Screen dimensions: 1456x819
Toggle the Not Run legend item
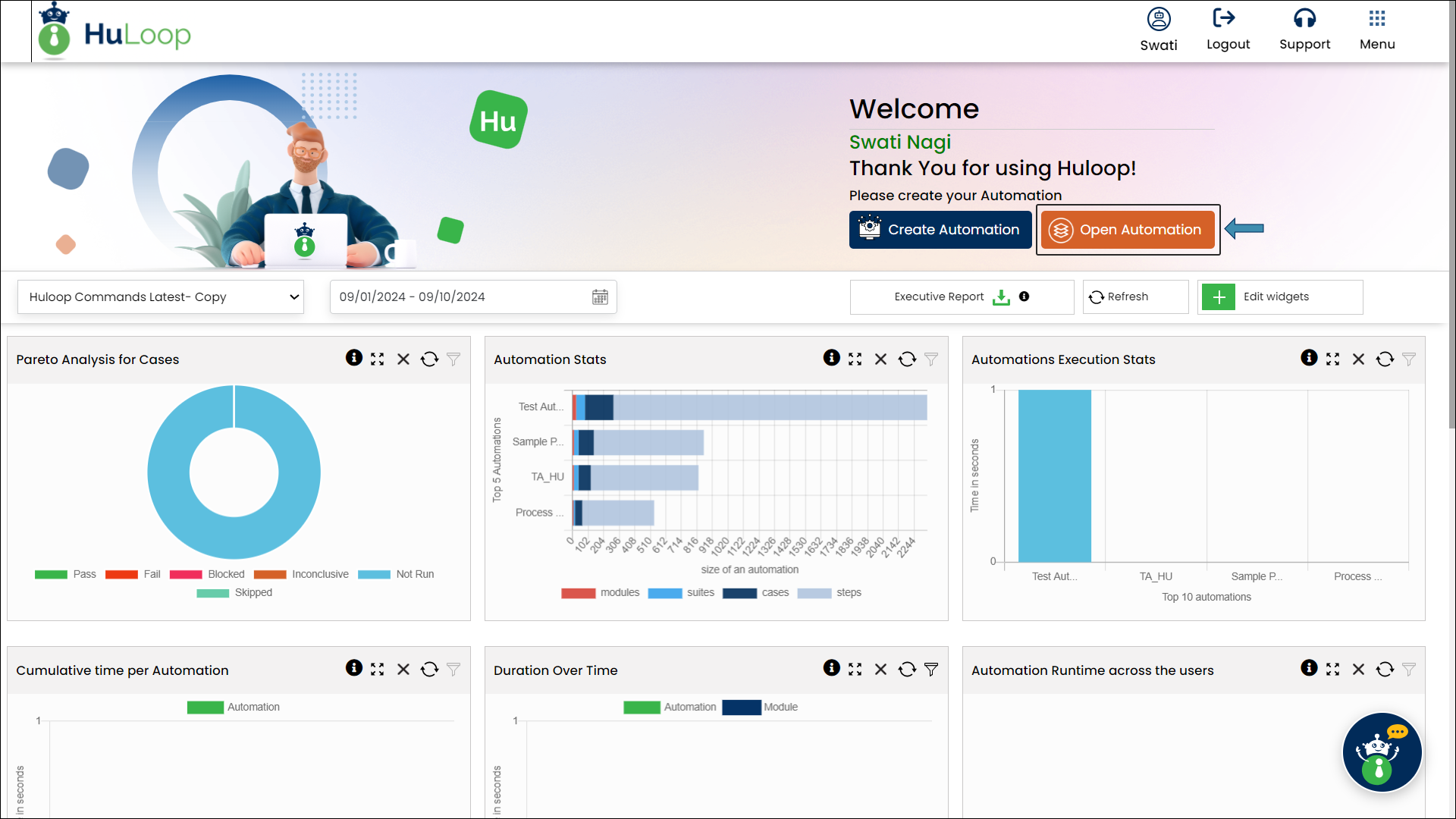[396, 574]
